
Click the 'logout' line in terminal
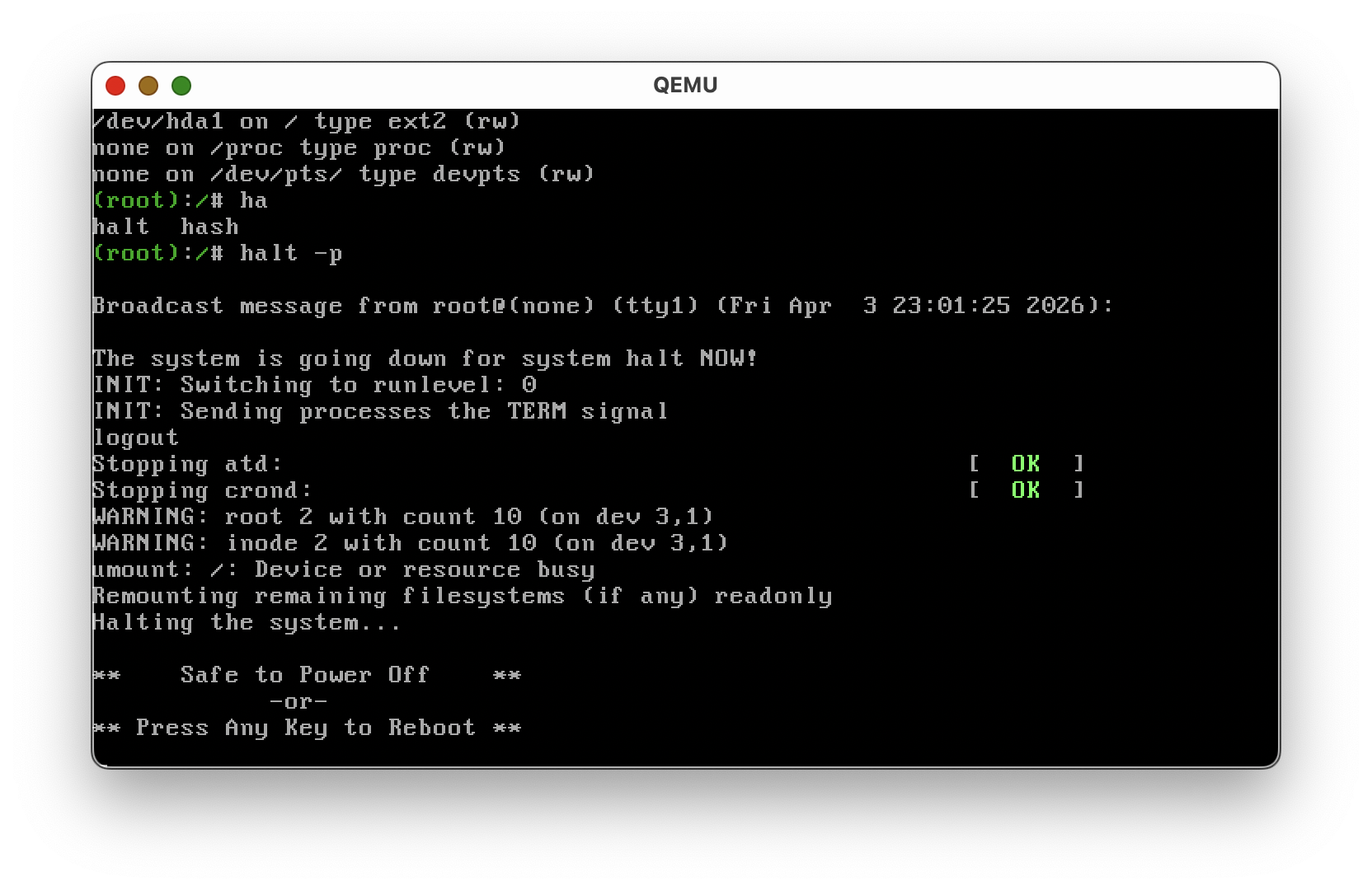pyautogui.click(x=136, y=438)
